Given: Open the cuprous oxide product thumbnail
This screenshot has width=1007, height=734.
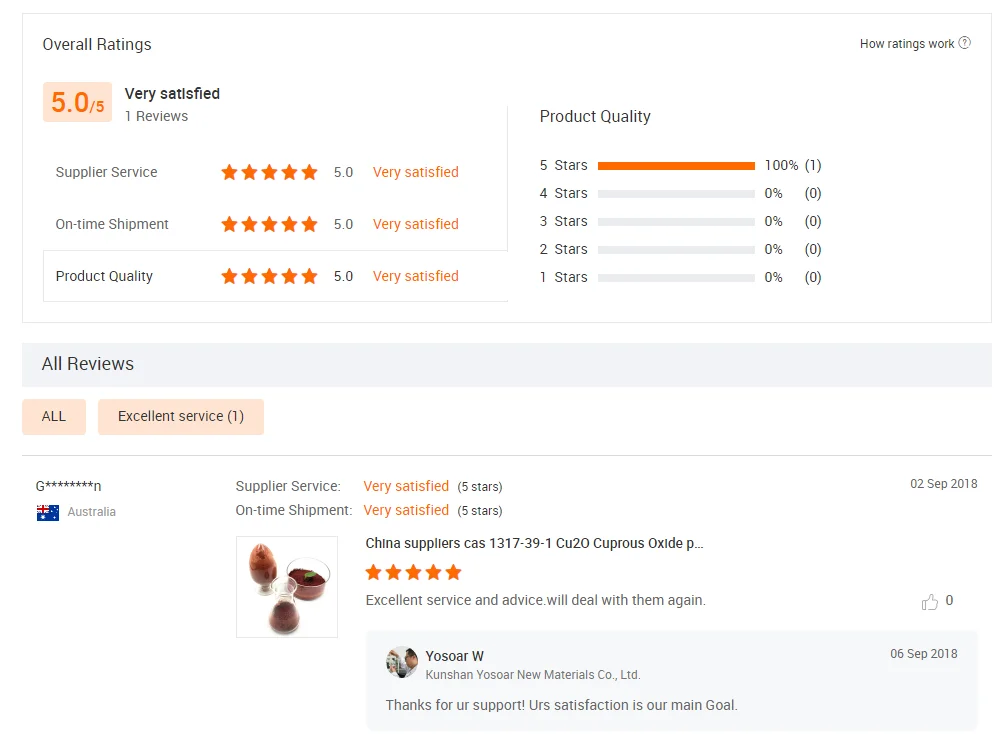Looking at the screenshot, I should (x=287, y=587).
